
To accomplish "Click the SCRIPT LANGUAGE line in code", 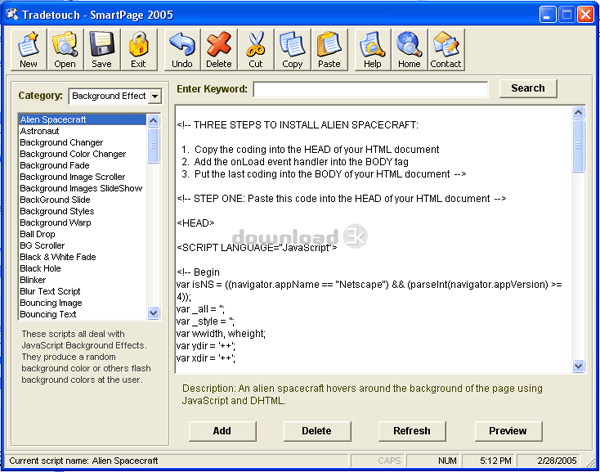I will (257, 248).
